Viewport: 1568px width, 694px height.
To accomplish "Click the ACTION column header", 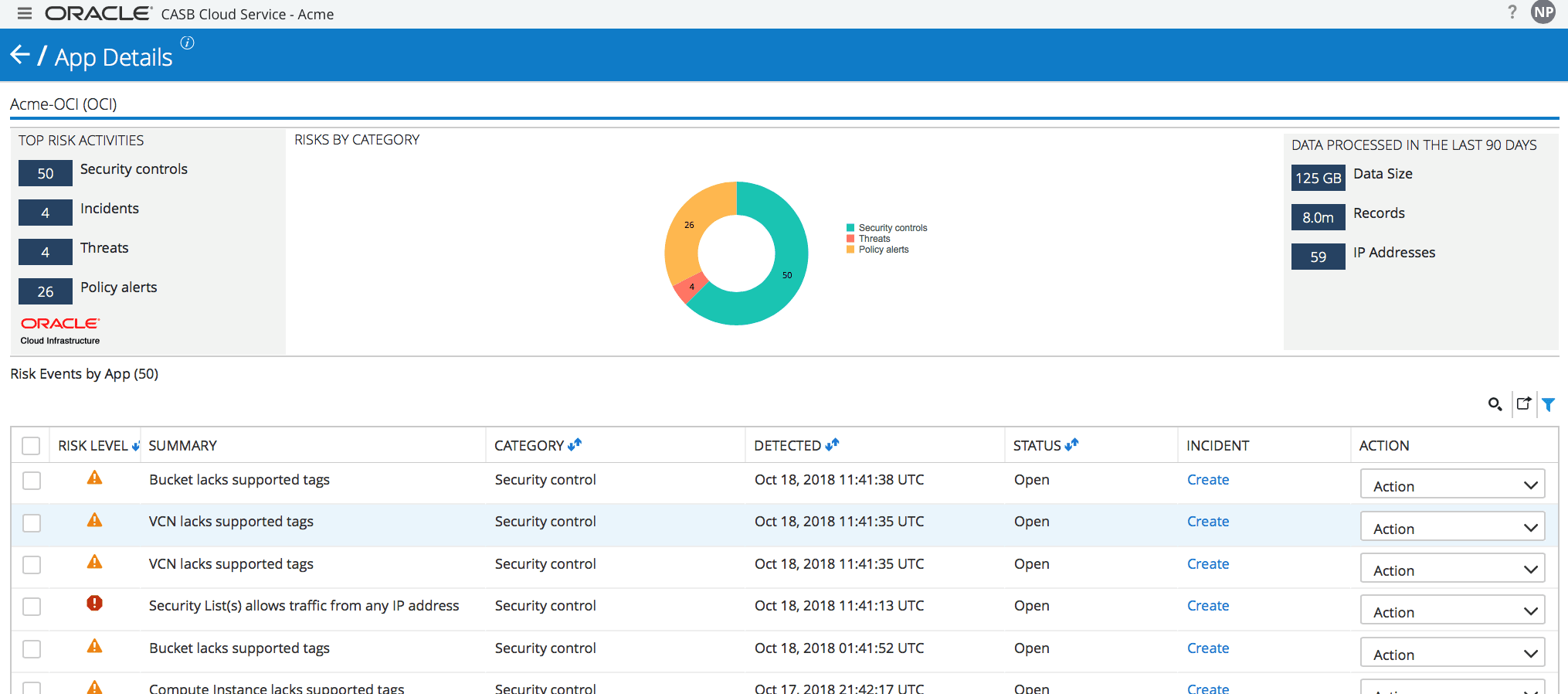I will point(1384,446).
